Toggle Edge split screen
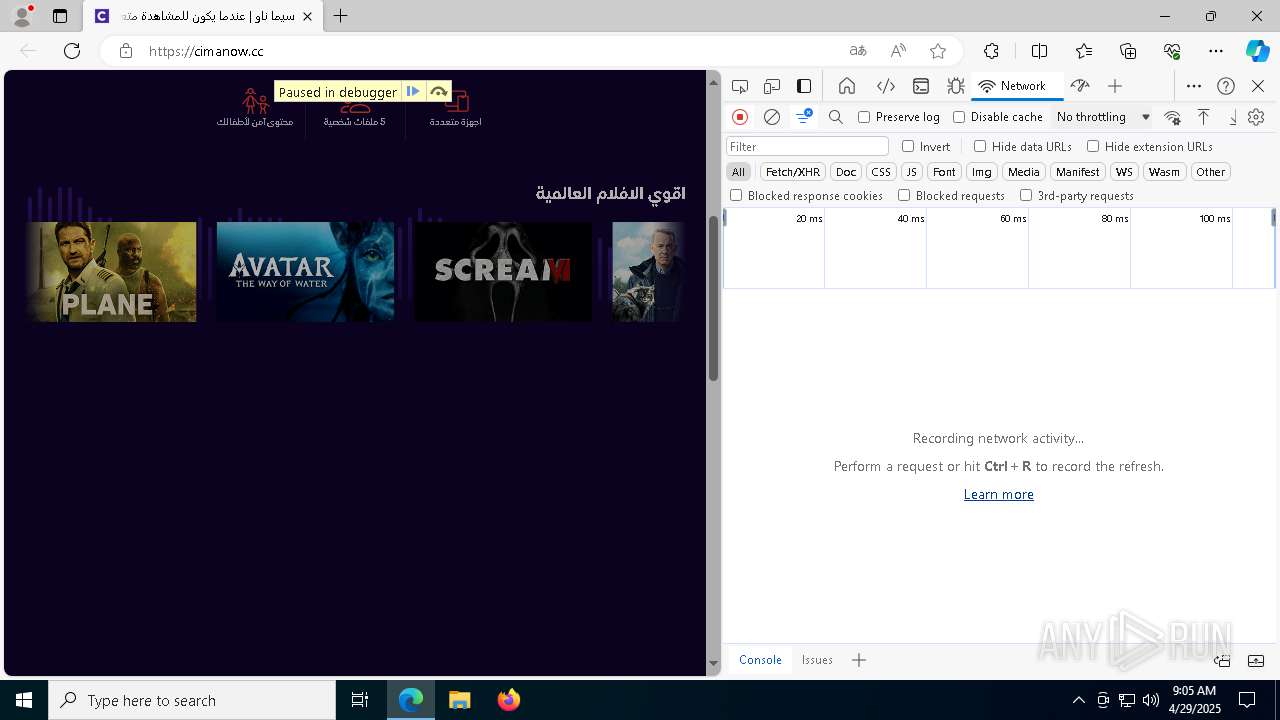1280x720 pixels. (x=1039, y=51)
